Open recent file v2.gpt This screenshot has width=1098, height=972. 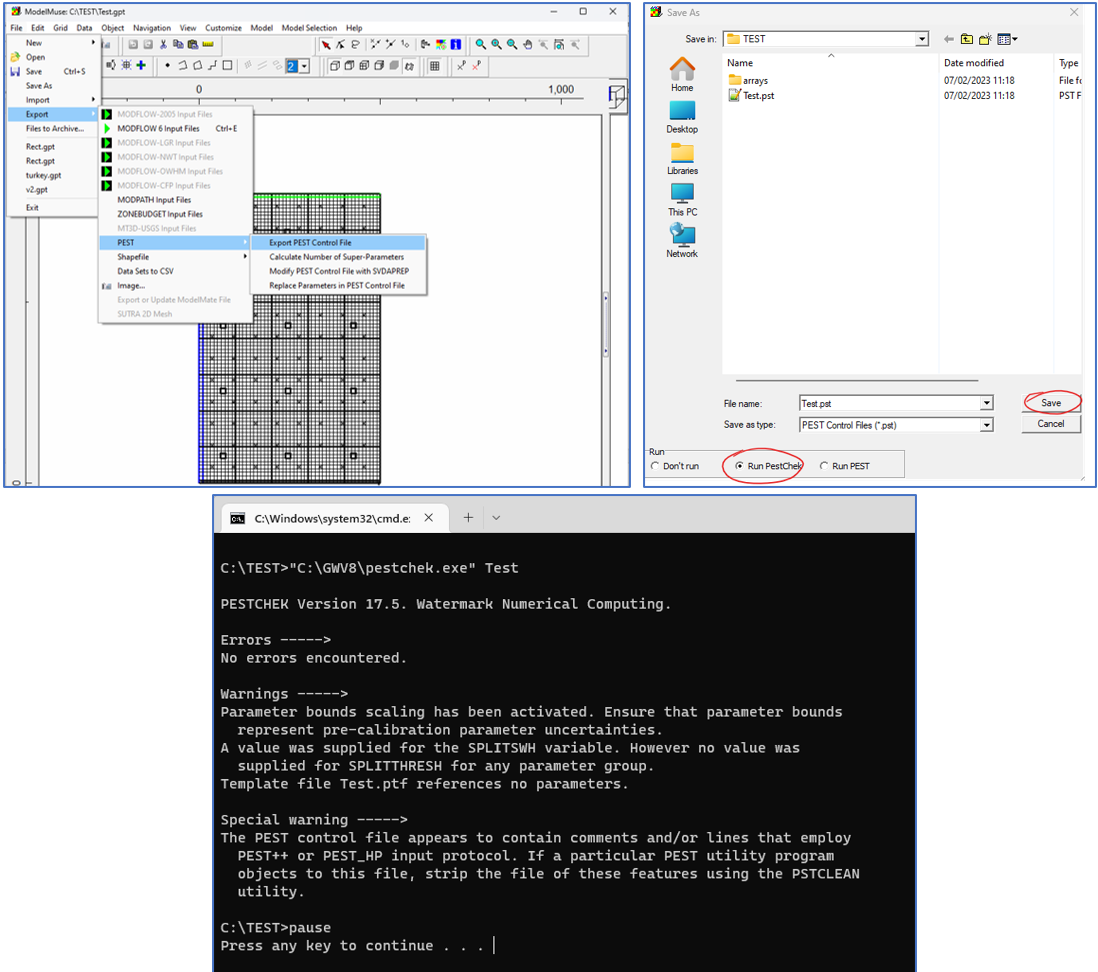(x=36, y=190)
